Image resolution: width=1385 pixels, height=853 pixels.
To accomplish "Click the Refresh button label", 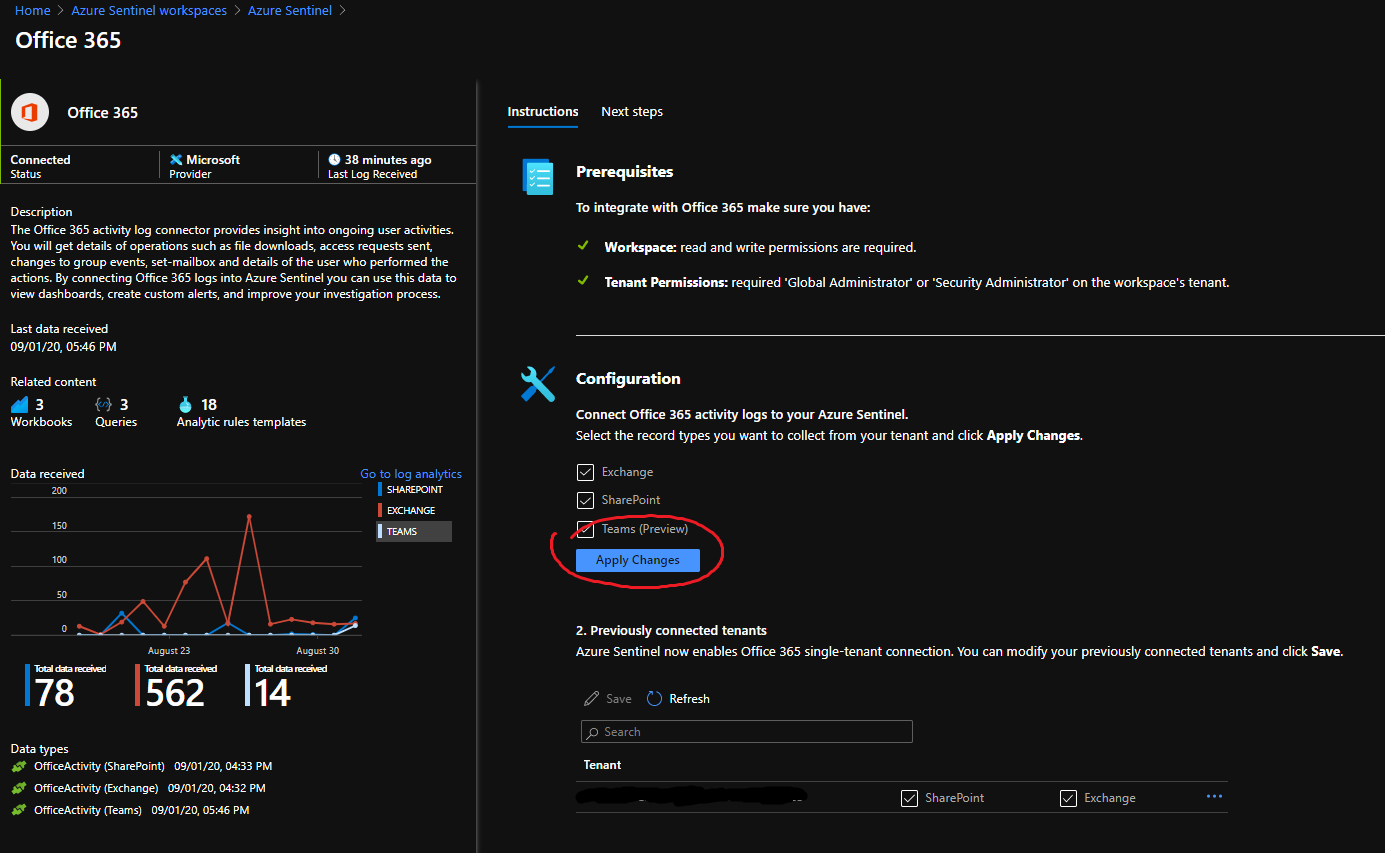I will [689, 699].
